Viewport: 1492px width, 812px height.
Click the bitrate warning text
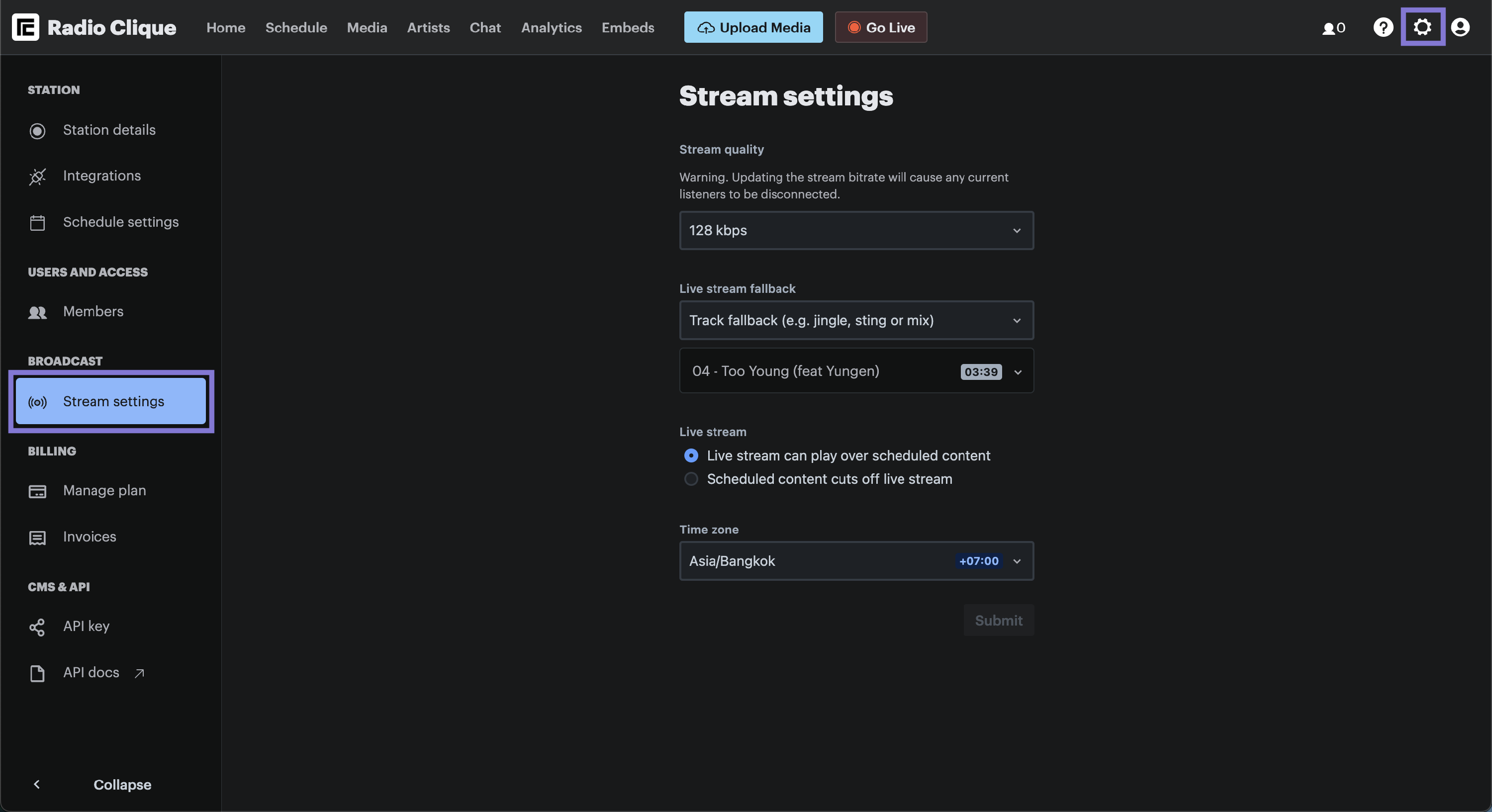point(844,185)
